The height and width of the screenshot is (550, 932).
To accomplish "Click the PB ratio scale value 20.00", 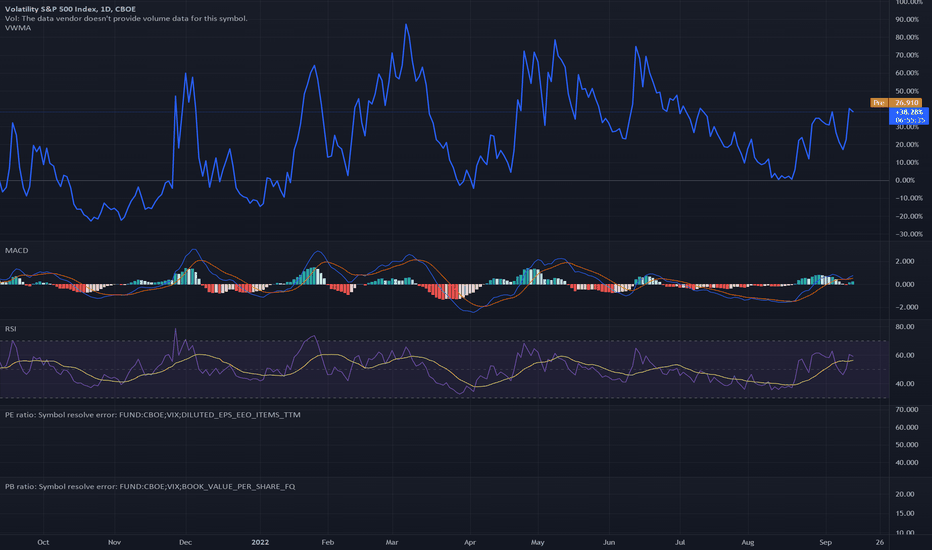I will click(905, 494).
